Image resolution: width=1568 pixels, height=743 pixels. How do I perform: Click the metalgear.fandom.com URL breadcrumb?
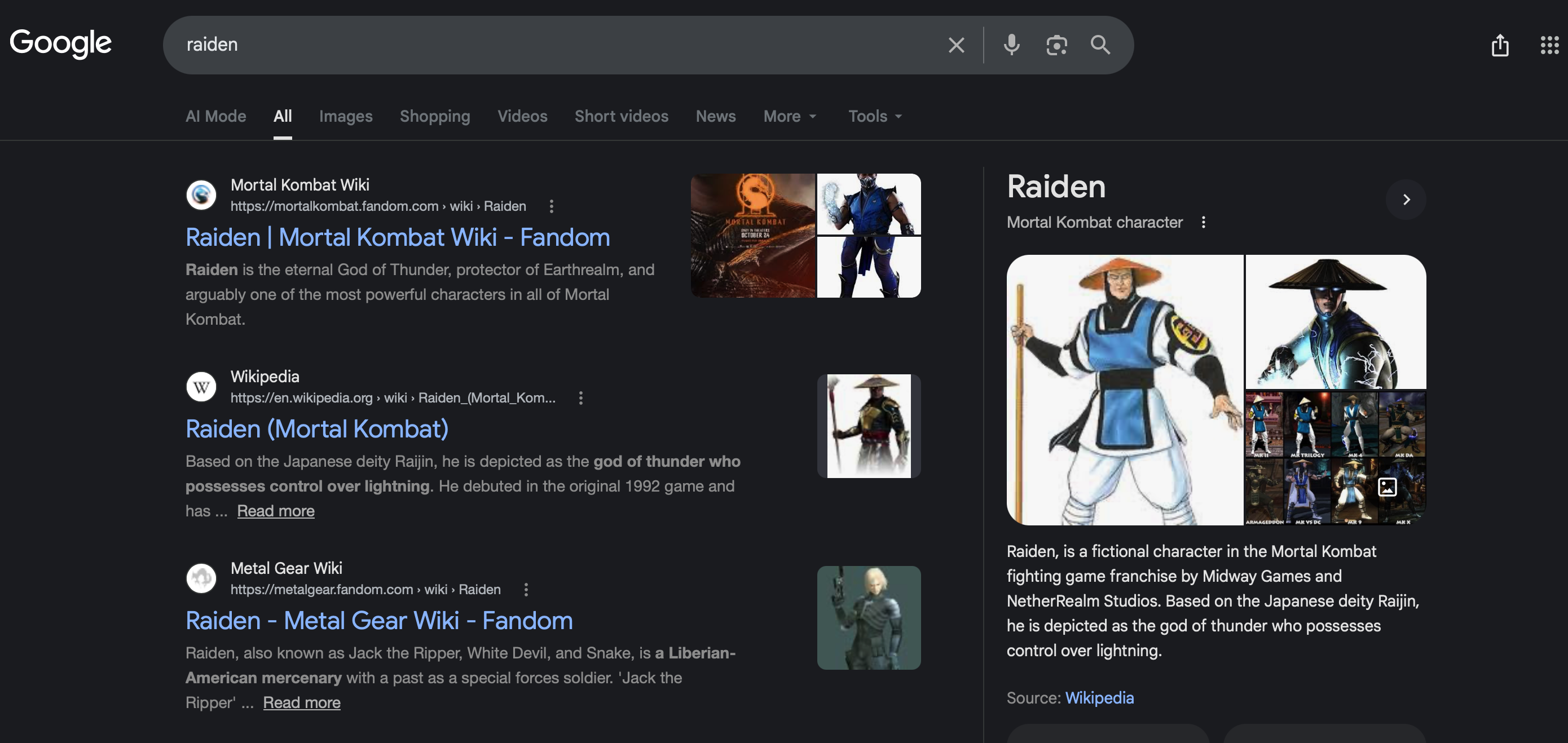[365, 590]
